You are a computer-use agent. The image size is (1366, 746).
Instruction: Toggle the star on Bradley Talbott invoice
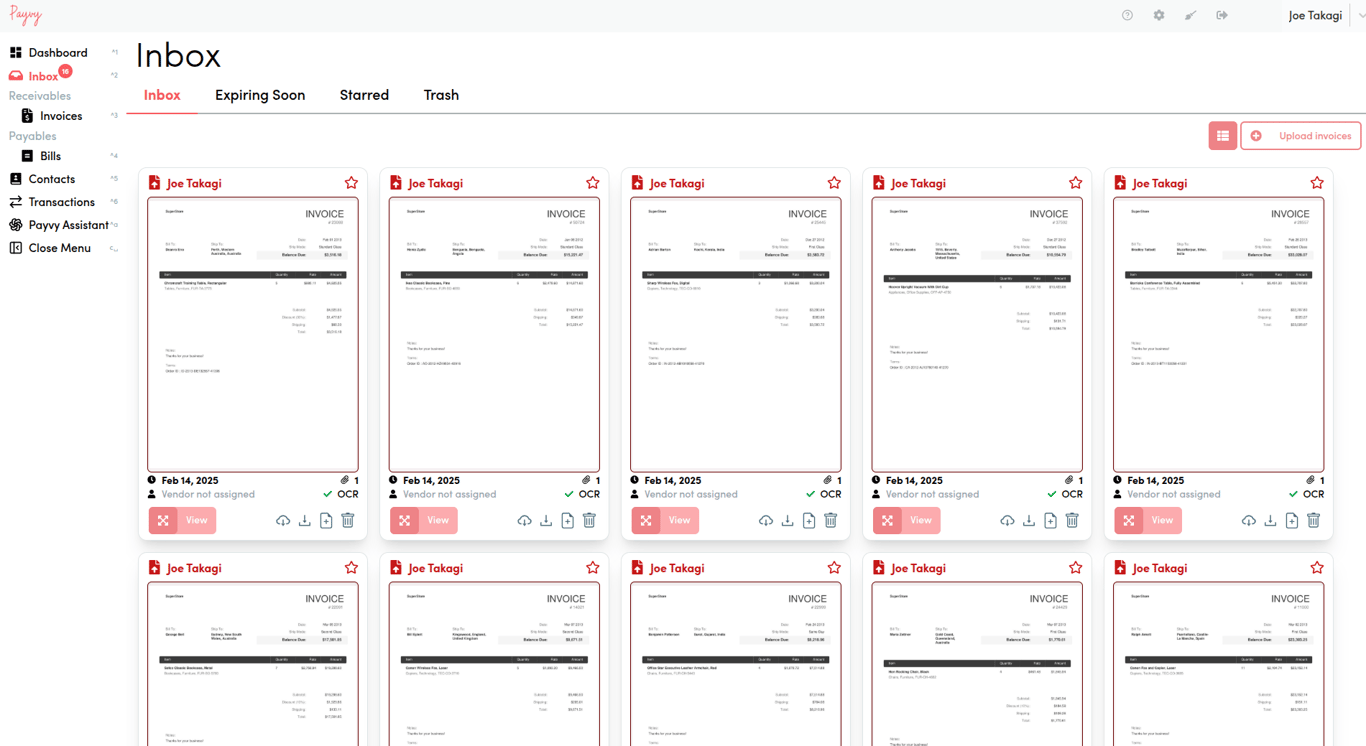click(x=1317, y=183)
